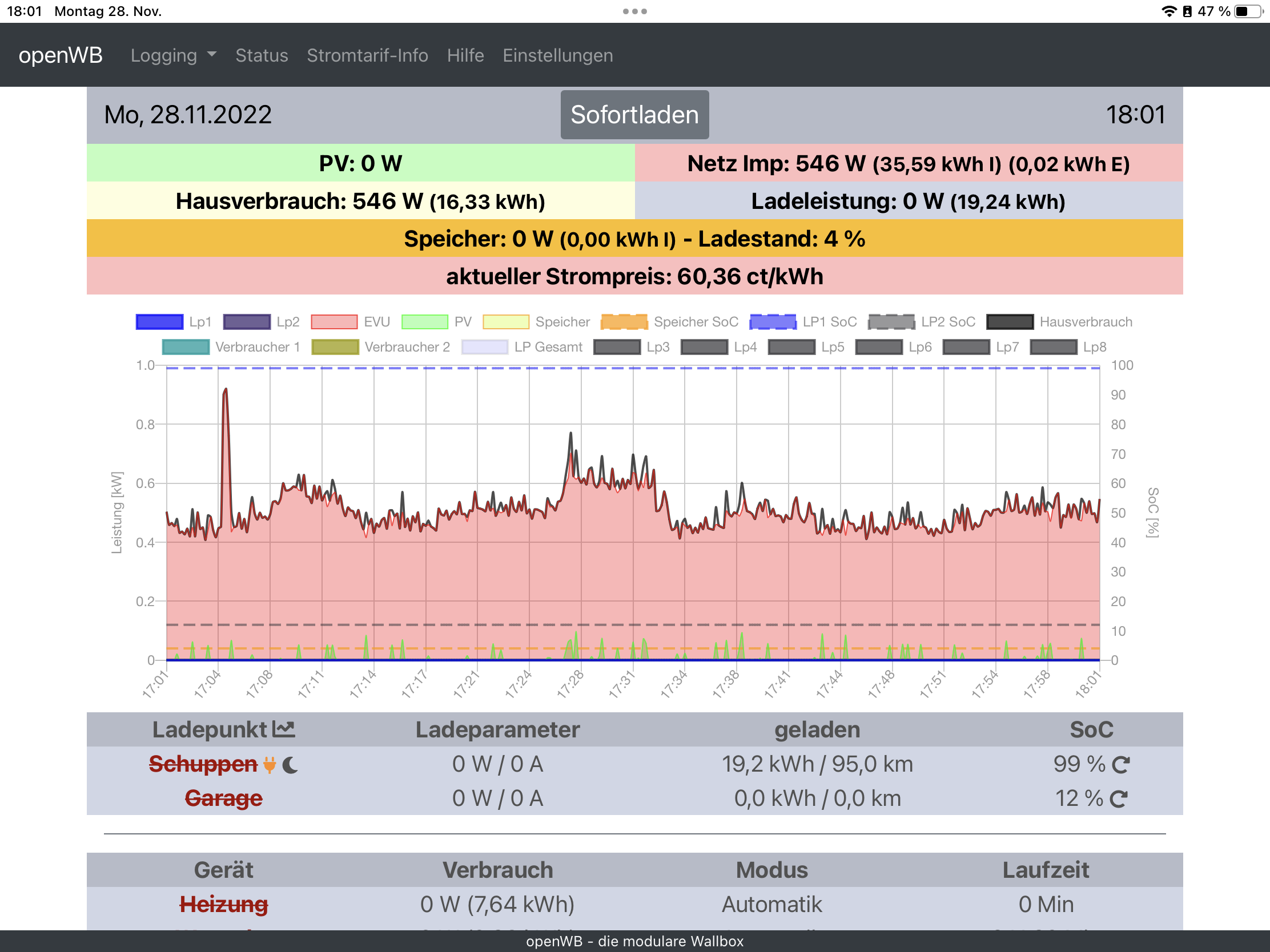Toggle the Schuppen charge point
Viewport: 1270px width, 952px height.
pyautogui.click(x=203, y=764)
